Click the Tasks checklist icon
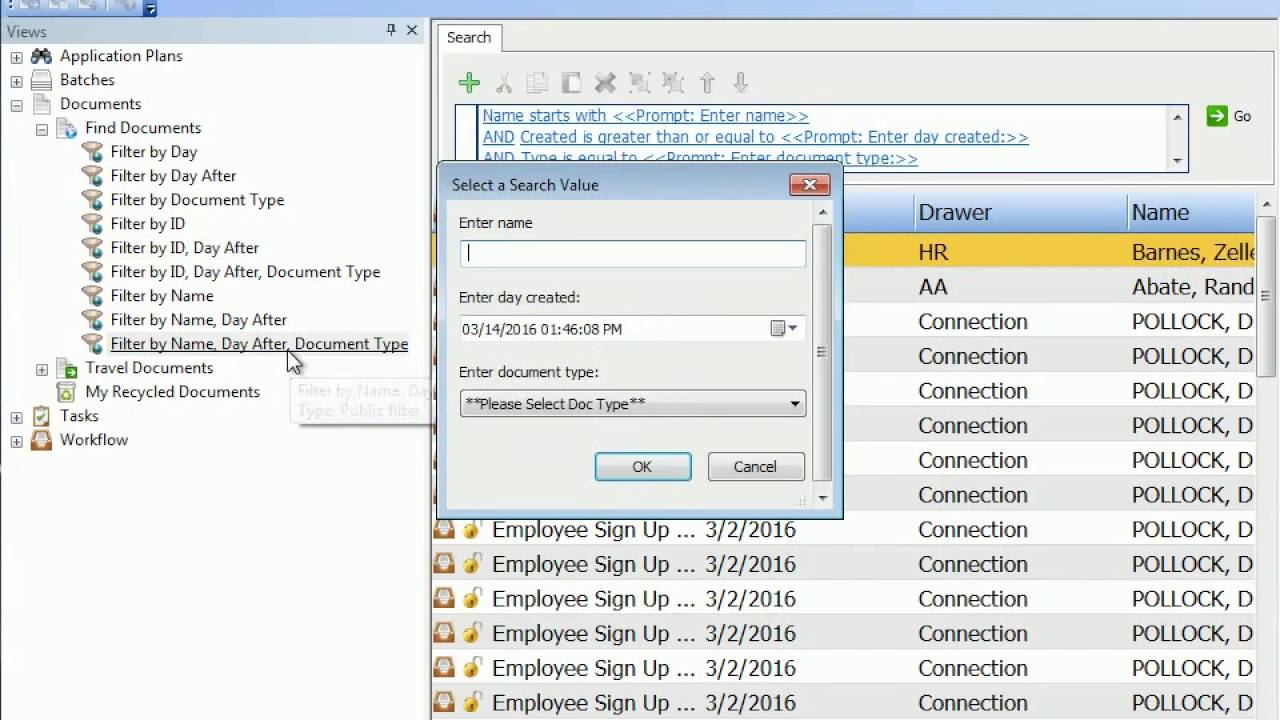 (x=41, y=416)
